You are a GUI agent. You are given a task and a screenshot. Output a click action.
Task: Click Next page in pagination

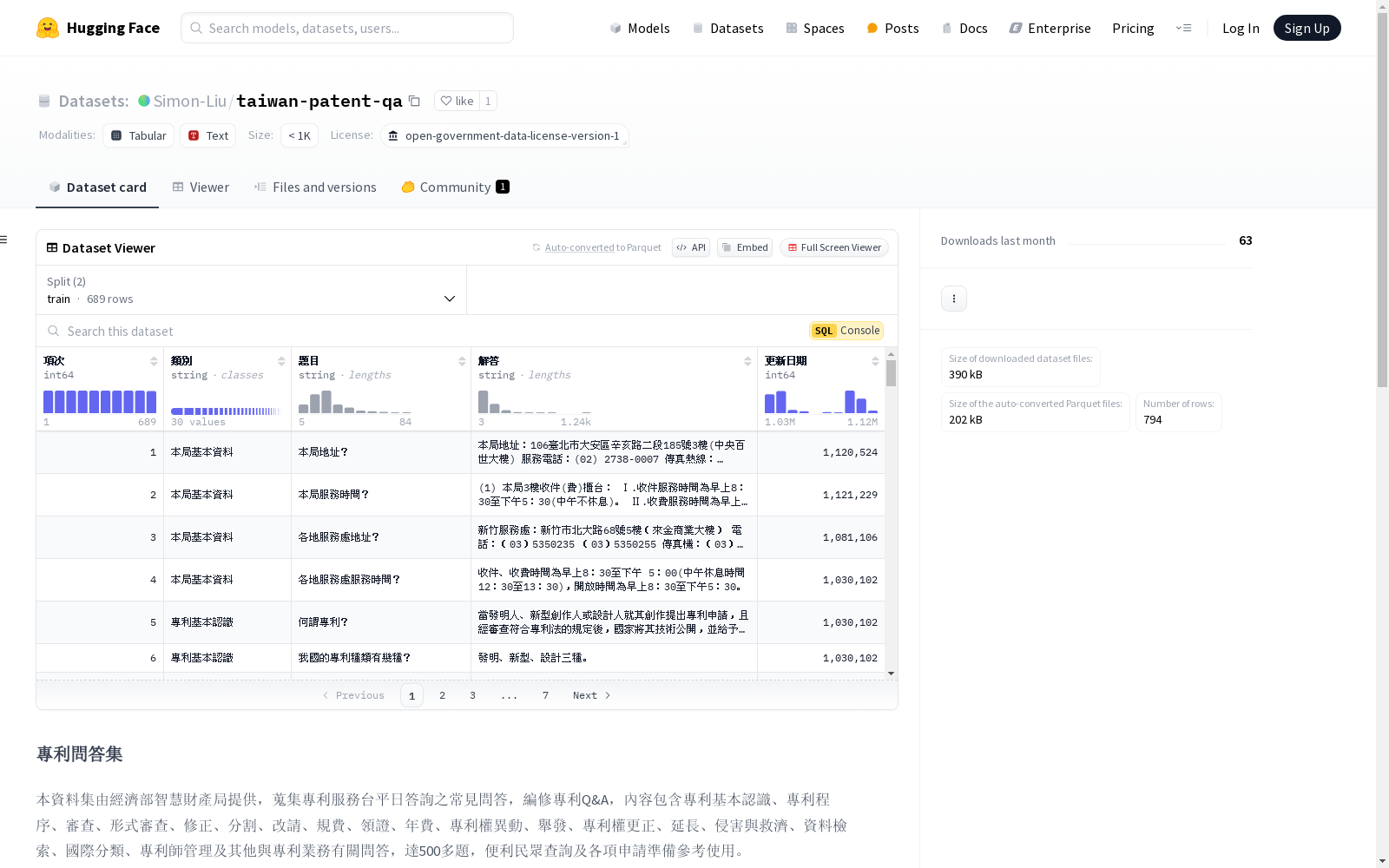coord(591,695)
